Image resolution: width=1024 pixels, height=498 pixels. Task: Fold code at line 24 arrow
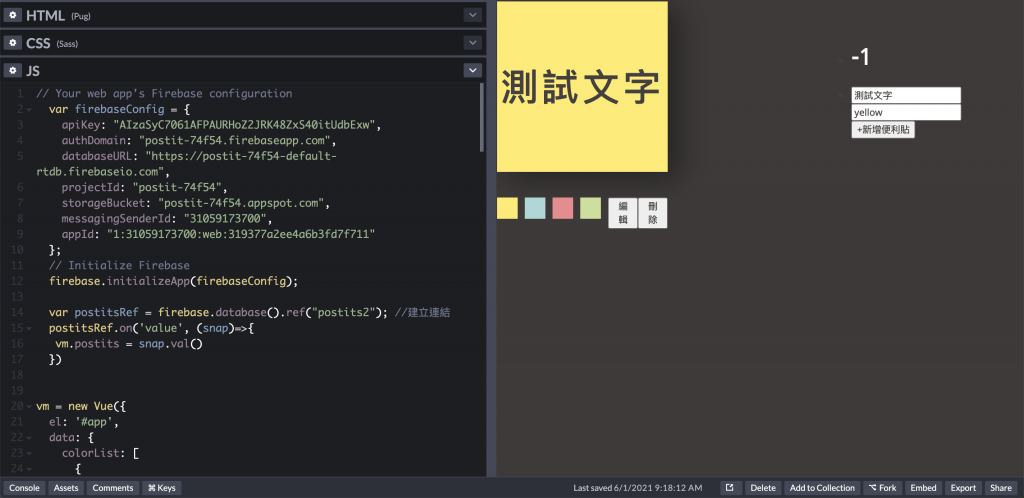(29, 469)
